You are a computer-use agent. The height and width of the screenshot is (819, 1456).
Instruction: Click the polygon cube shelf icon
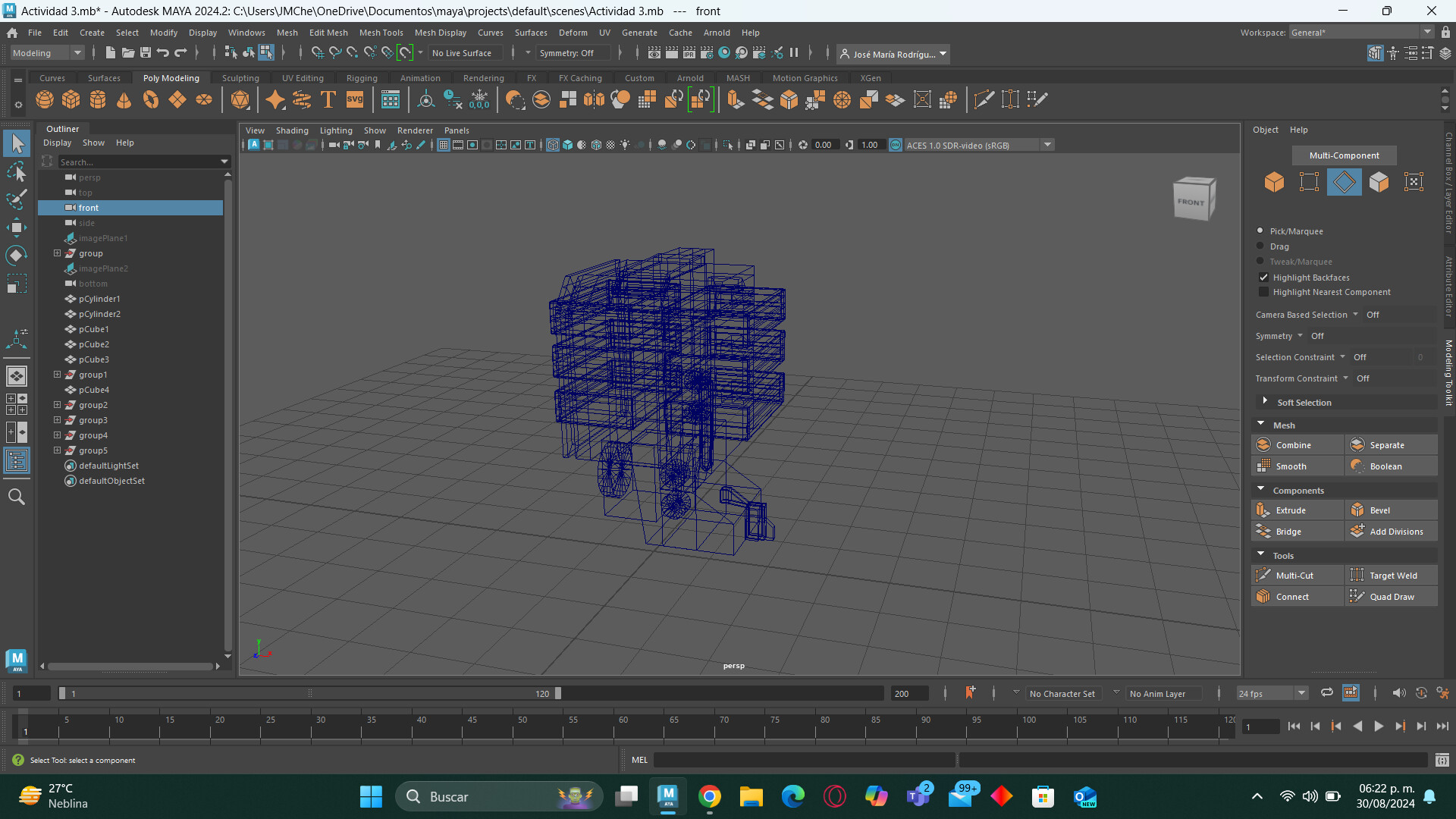point(71,99)
